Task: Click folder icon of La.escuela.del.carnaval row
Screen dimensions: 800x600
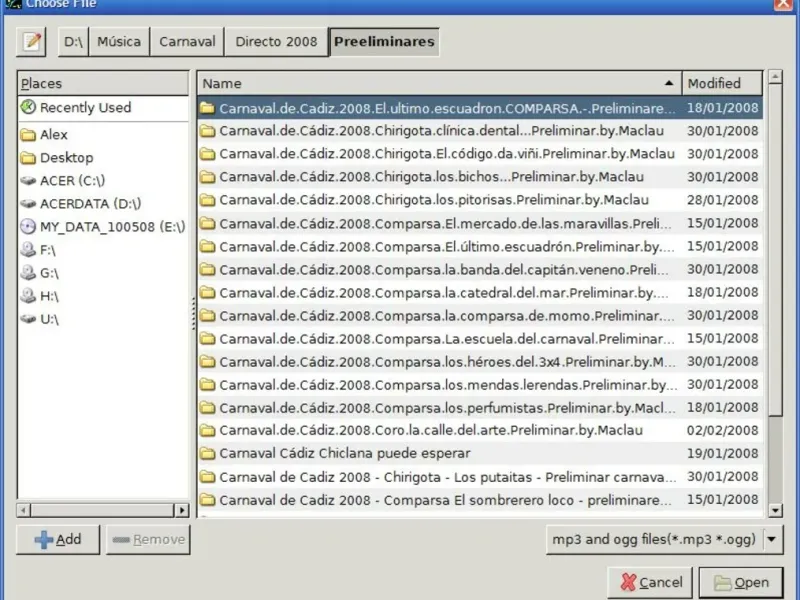Action: (x=207, y=338)
